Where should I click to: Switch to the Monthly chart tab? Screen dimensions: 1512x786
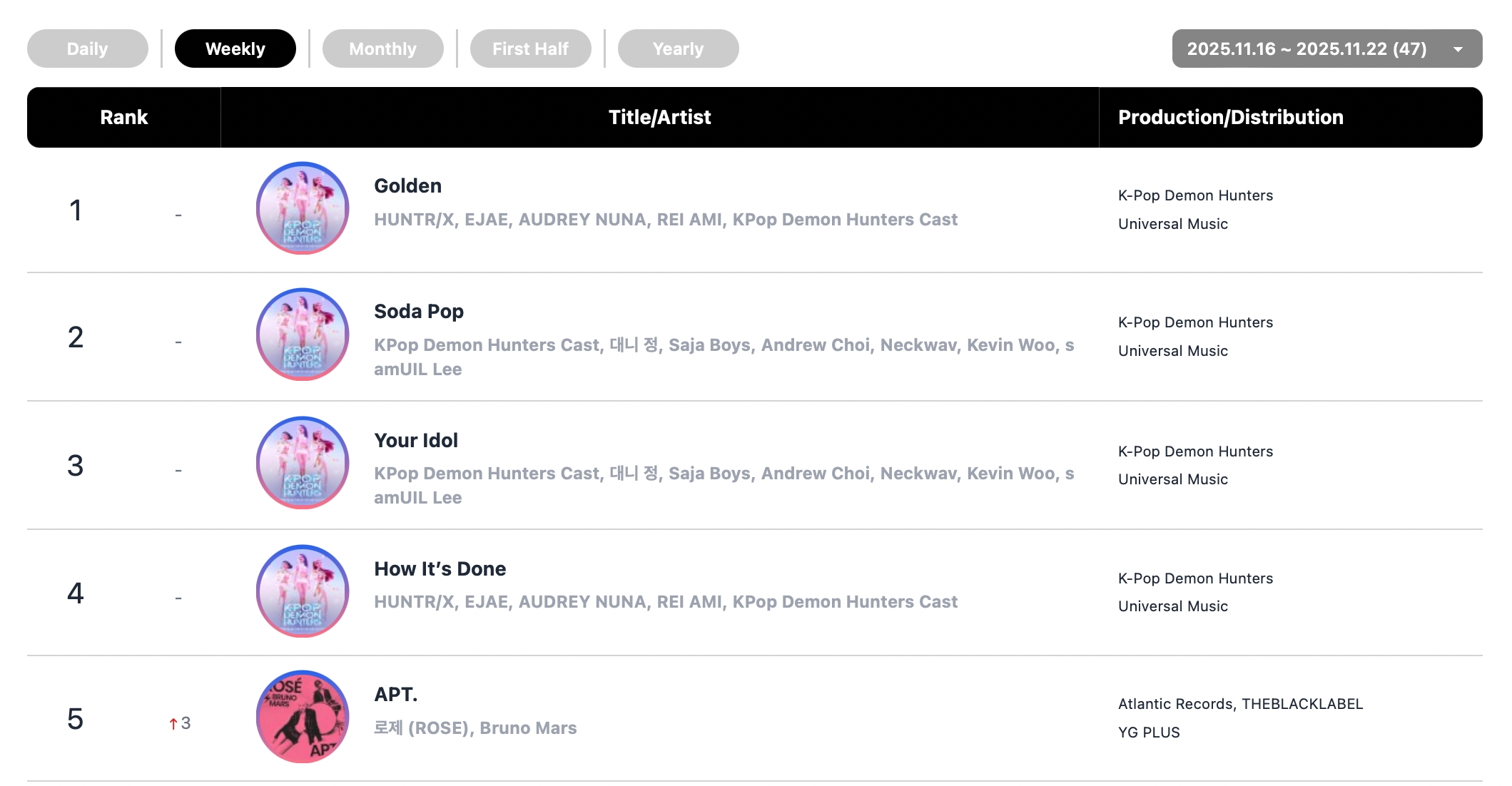click(x=383, y=49)
